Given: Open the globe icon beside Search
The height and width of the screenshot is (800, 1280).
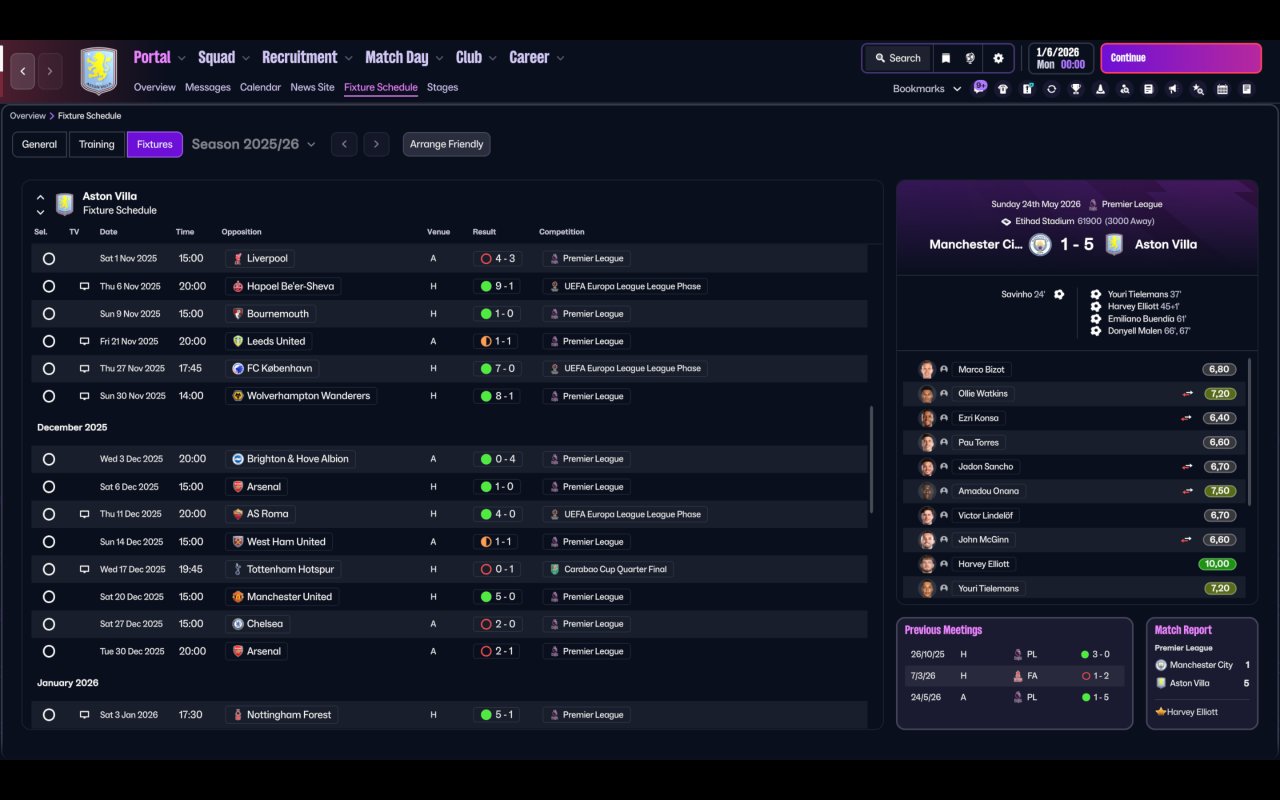Looking at the screenshot, I should (x=970, y=58).
